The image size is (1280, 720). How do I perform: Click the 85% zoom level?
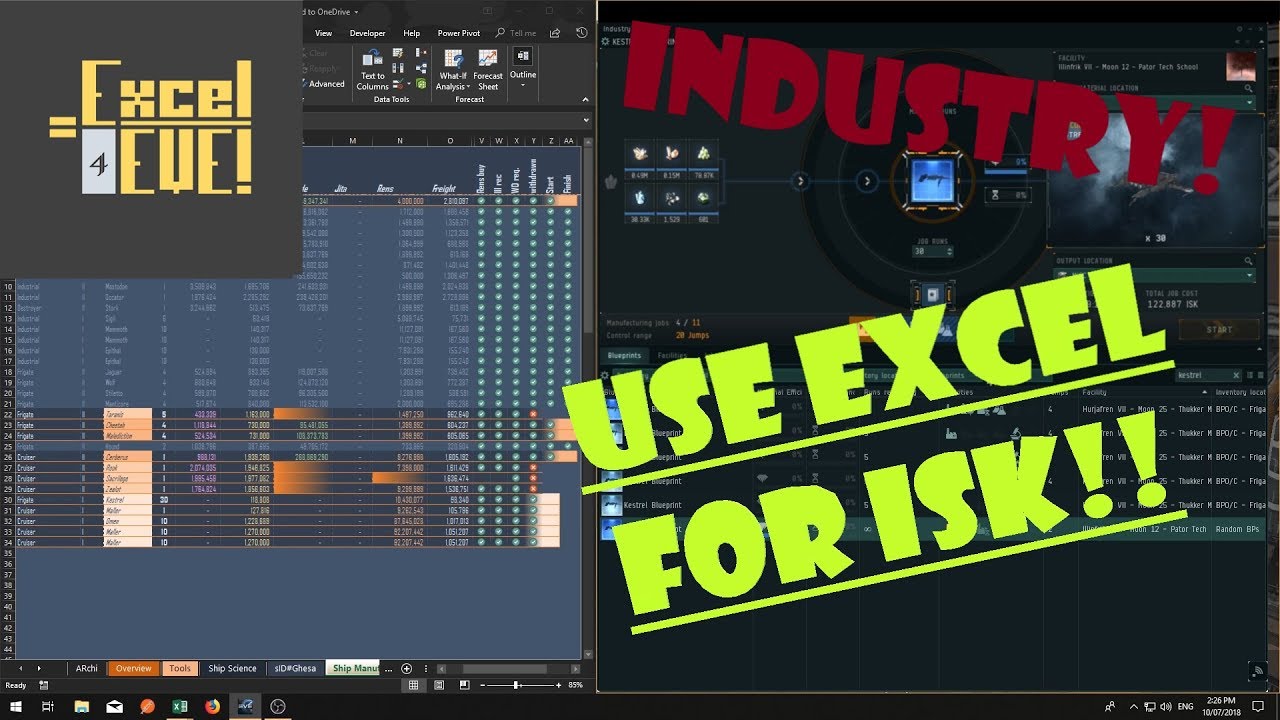coord(575,685)
